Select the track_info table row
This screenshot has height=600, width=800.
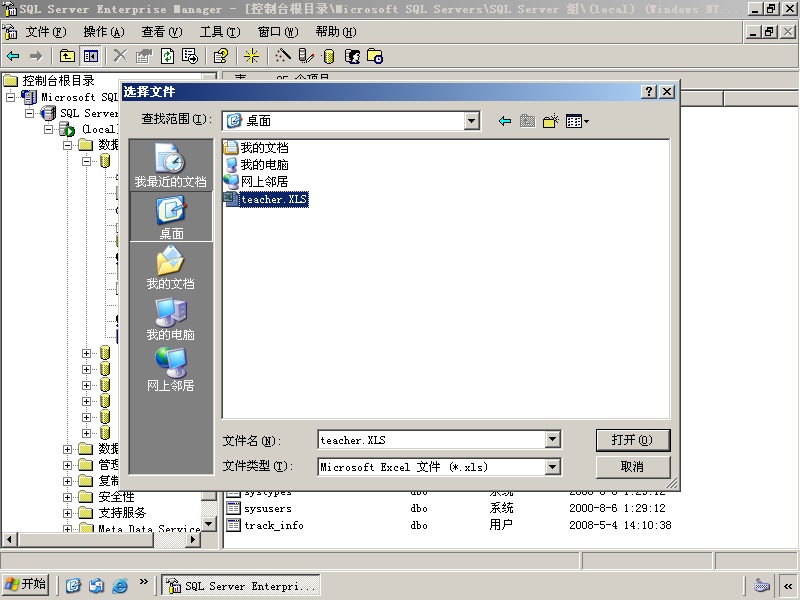click(x=449, y=525)
